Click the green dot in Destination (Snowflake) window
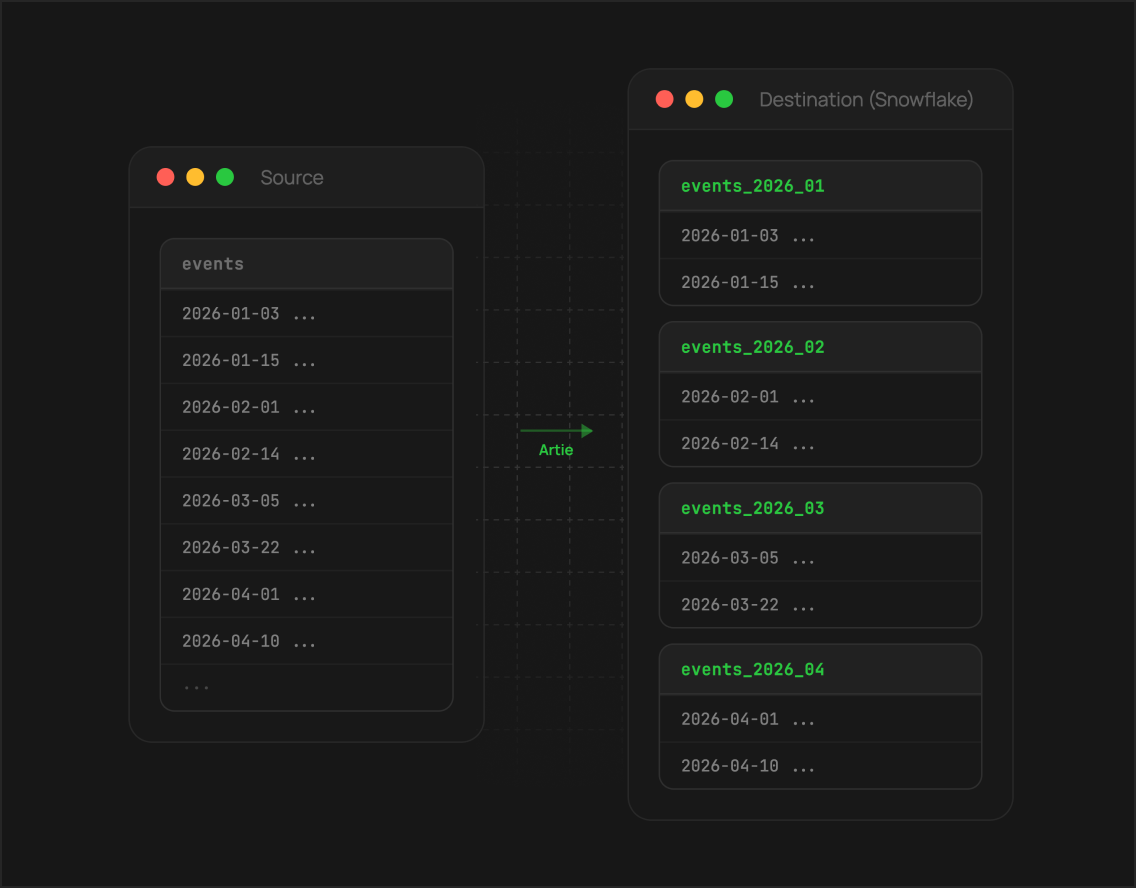 724,99
